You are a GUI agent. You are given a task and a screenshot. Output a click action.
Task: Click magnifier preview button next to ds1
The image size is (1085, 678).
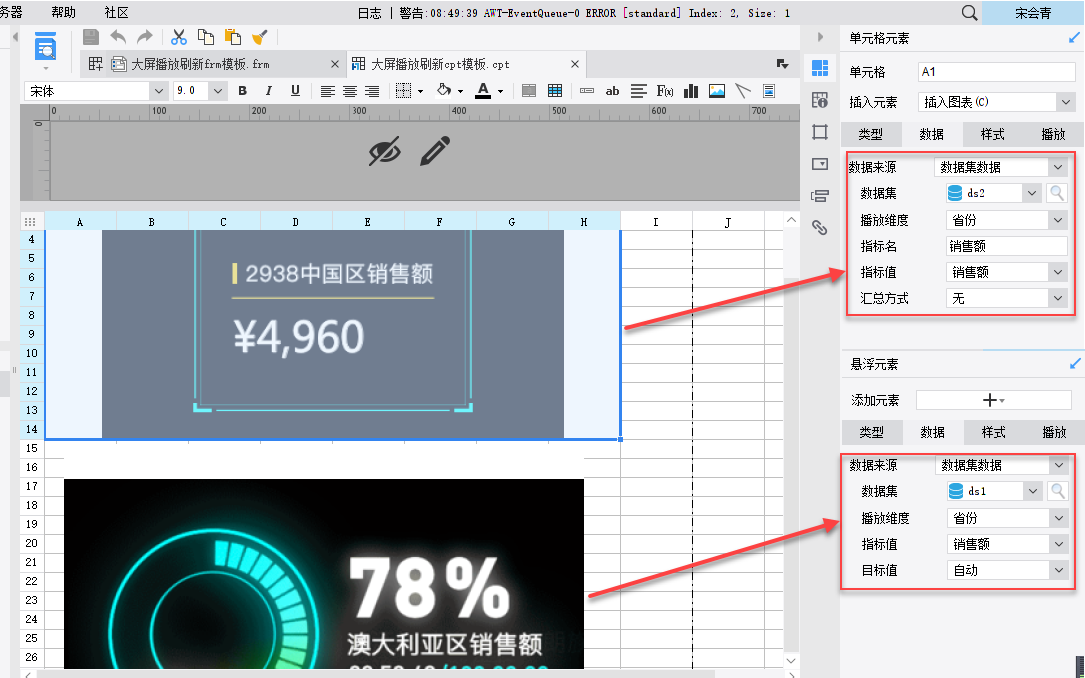coord(1058,491)
